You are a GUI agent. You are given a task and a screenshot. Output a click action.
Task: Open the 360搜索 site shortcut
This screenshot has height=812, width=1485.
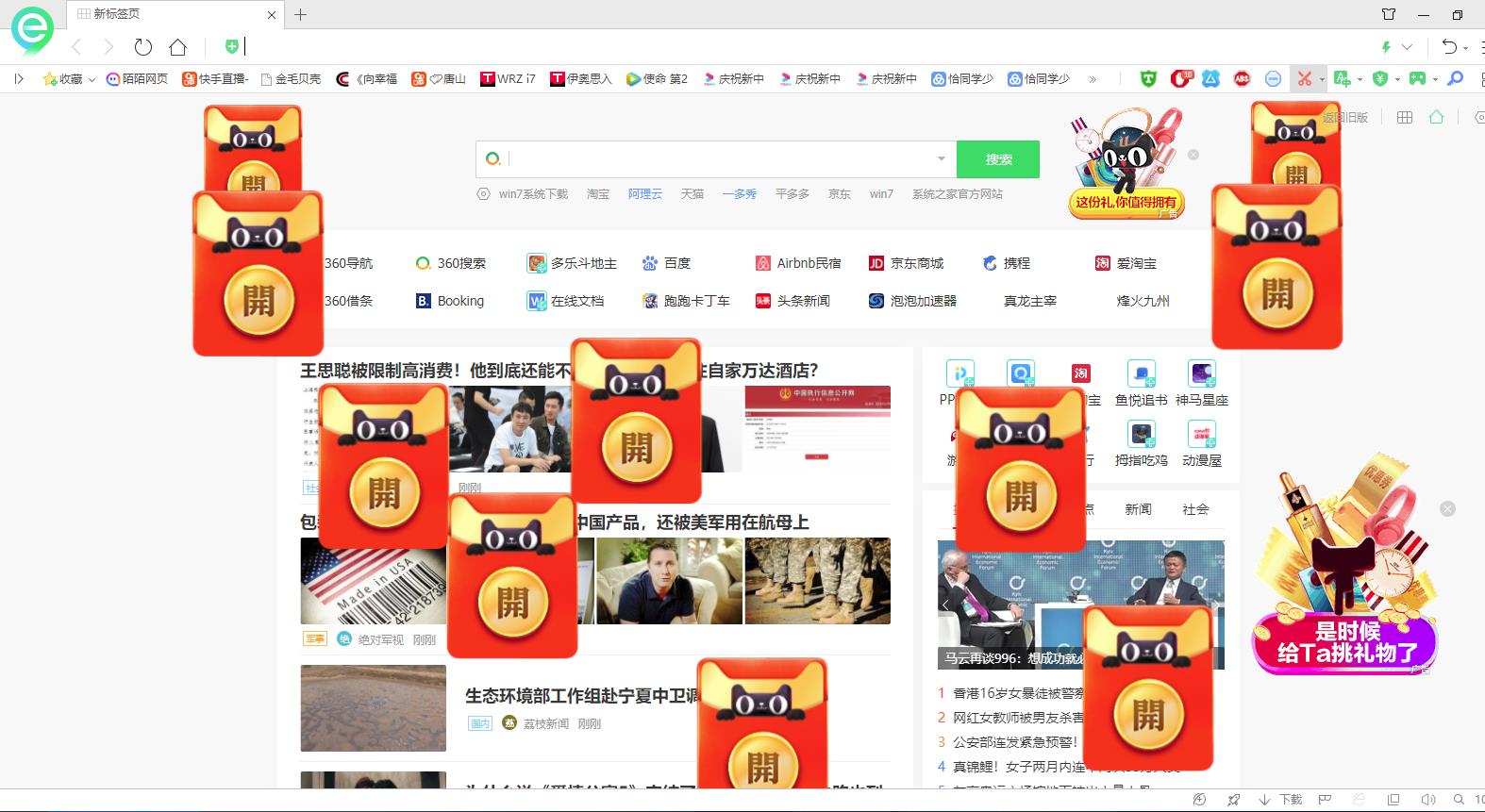(x=451, y=263)
